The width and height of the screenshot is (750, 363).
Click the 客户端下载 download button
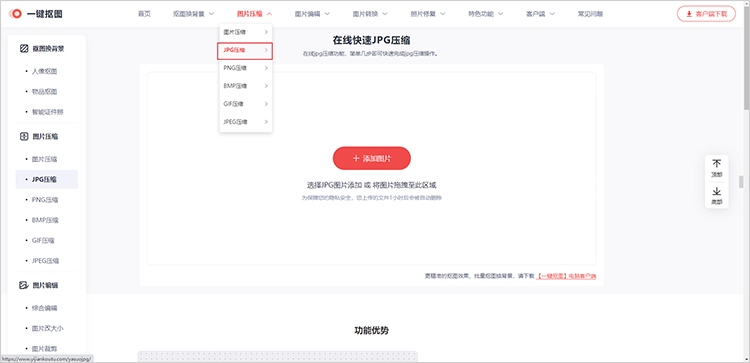coord(706,14)
